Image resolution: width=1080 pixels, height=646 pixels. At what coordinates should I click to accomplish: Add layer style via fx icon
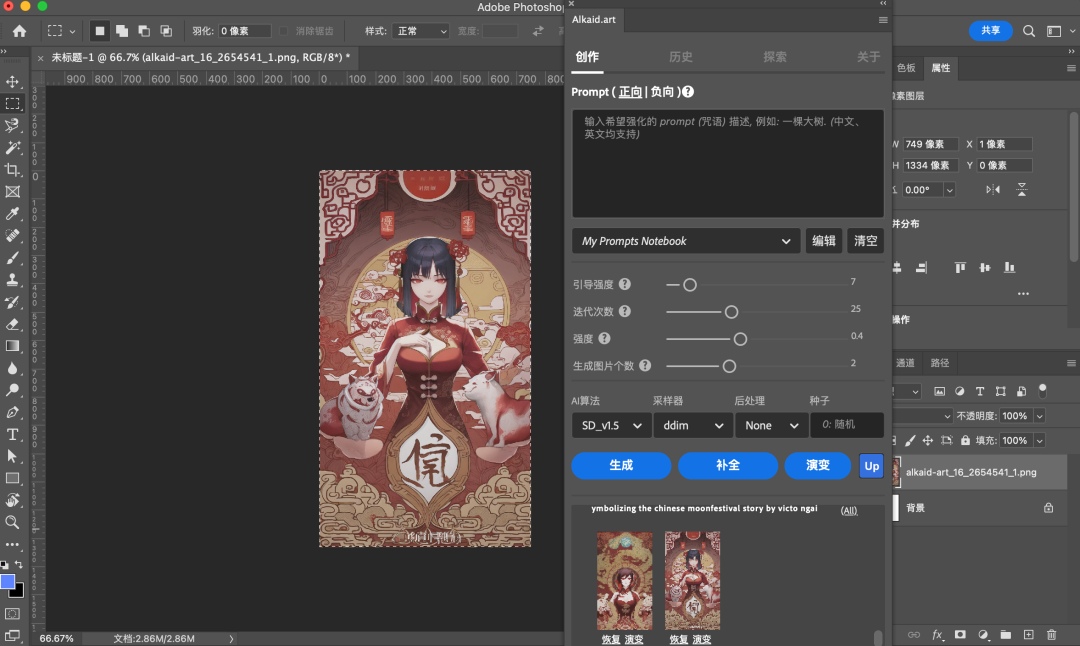tap(937, 634)
